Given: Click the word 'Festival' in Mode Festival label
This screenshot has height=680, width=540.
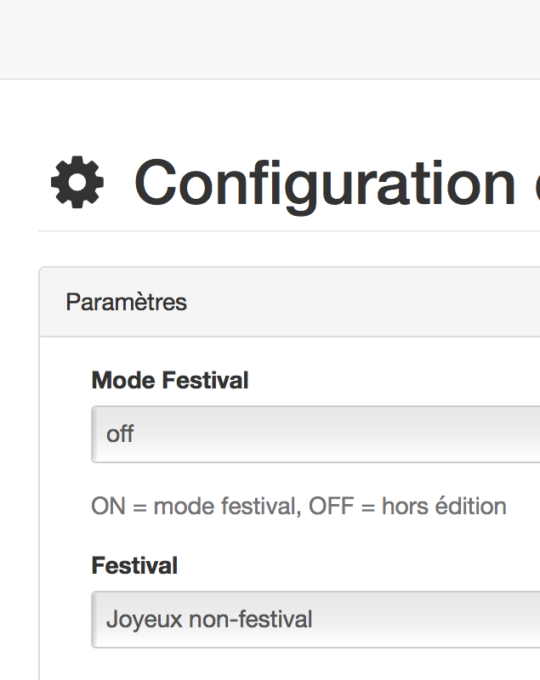Looking at the screenshot, I should click(205, 380).
